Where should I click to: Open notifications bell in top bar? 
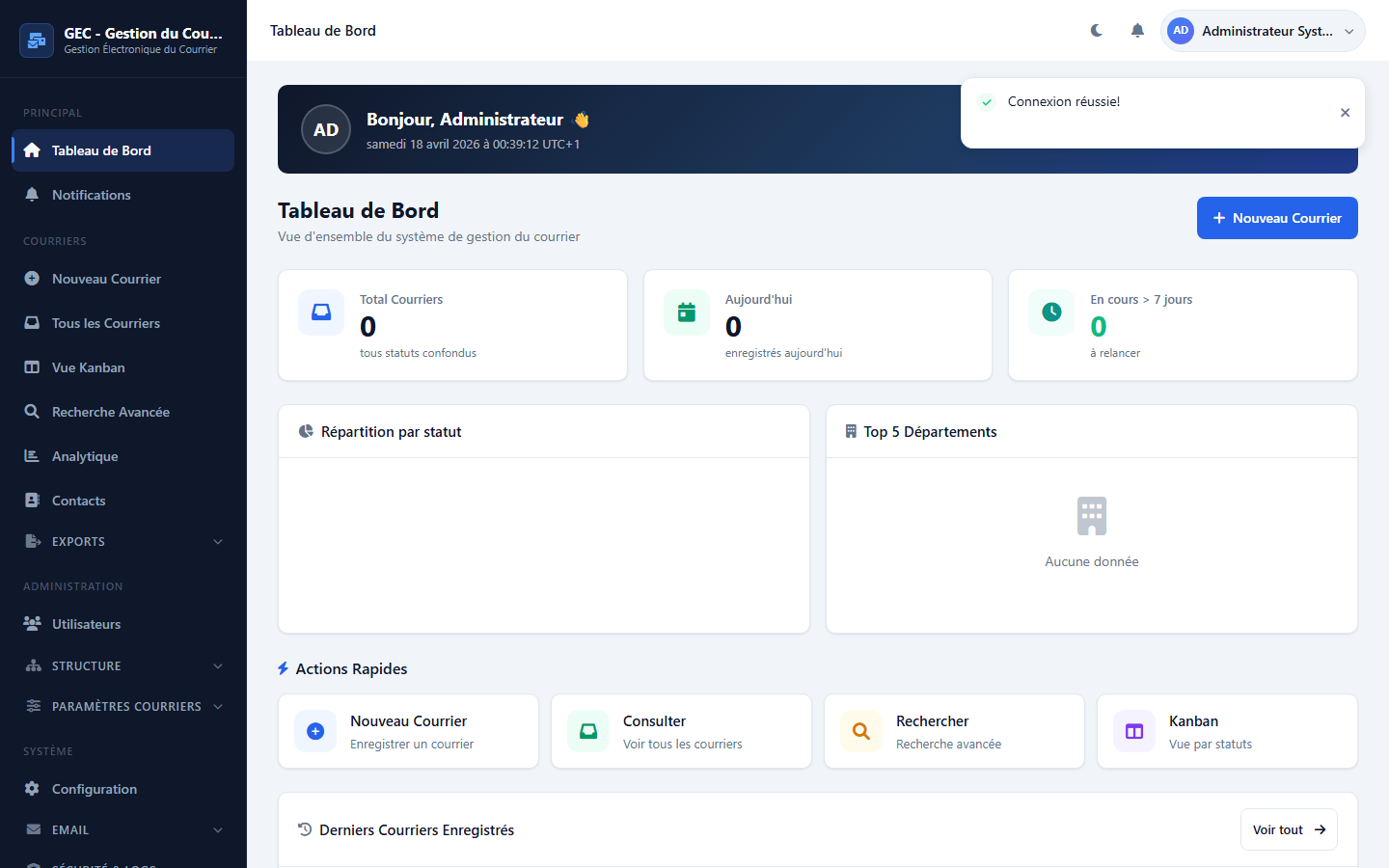pyautogui.click(x=1137, y=31)
